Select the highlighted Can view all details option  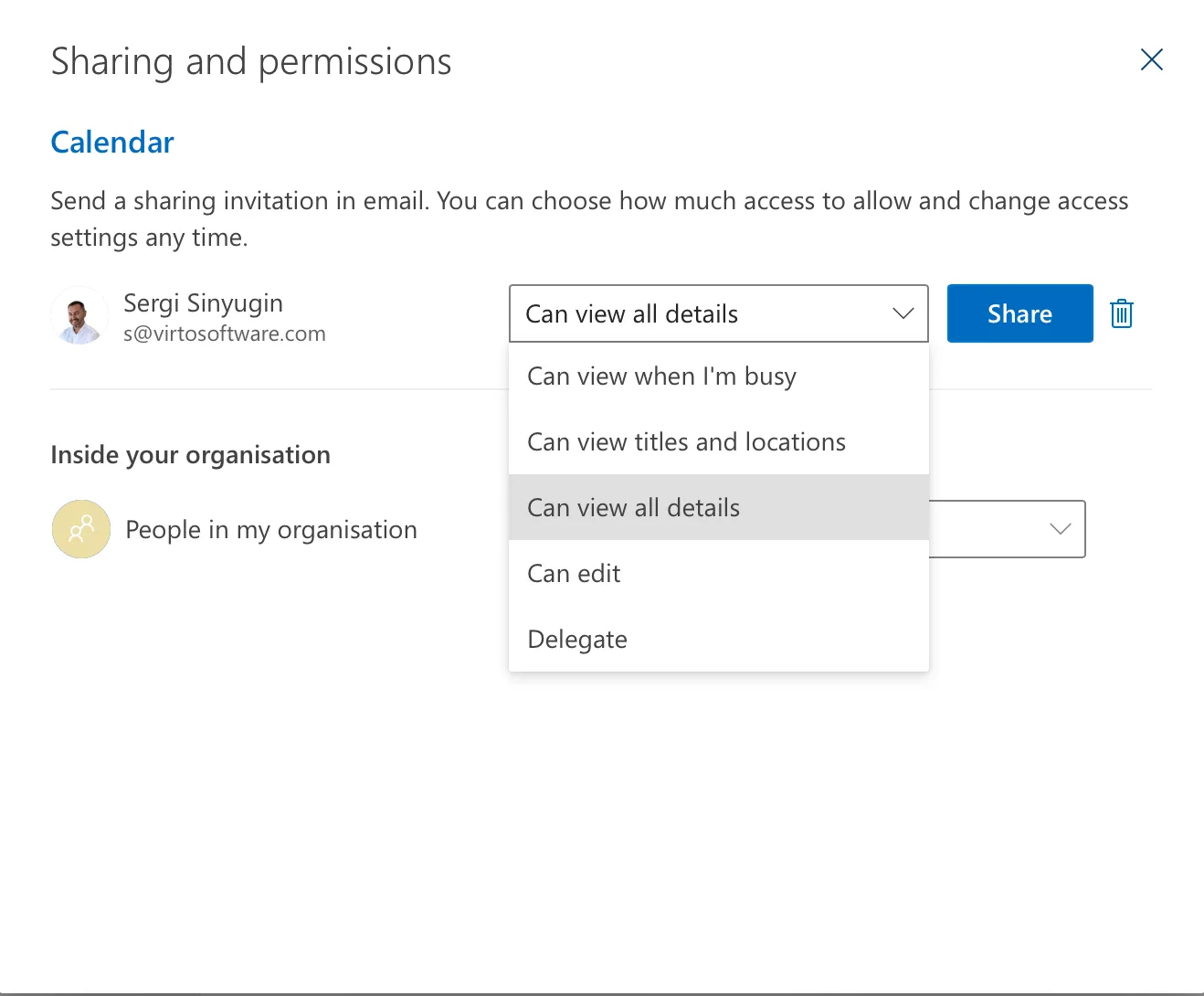[634, 507]
